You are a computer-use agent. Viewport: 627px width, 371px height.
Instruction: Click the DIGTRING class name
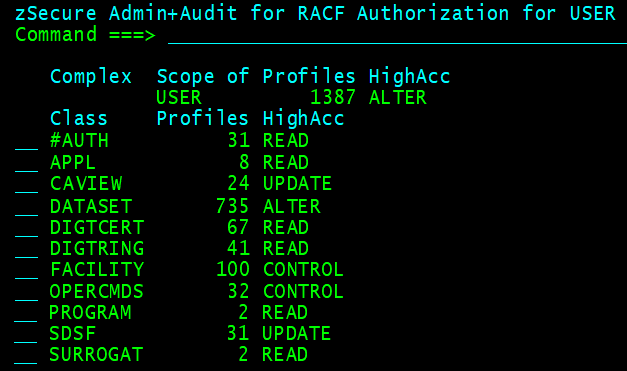[97, 249]
